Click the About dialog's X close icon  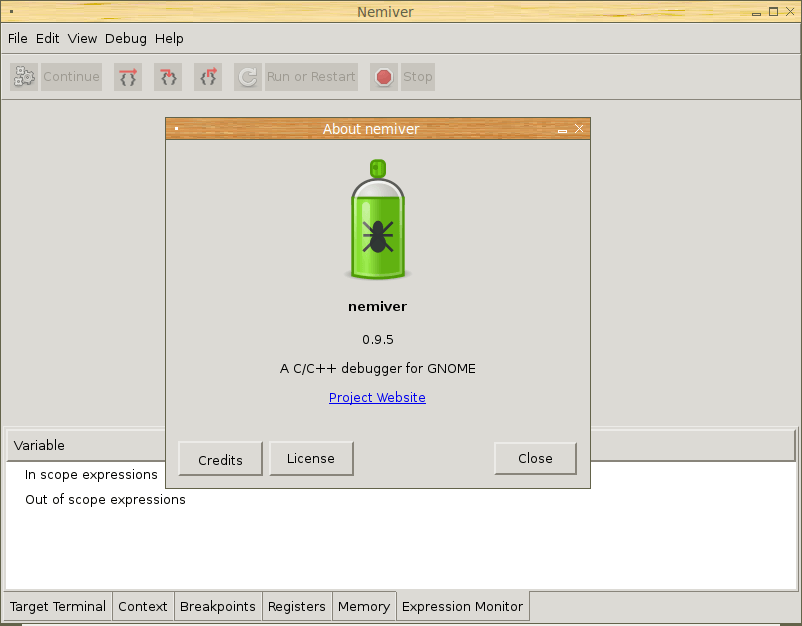pos(579,128)
